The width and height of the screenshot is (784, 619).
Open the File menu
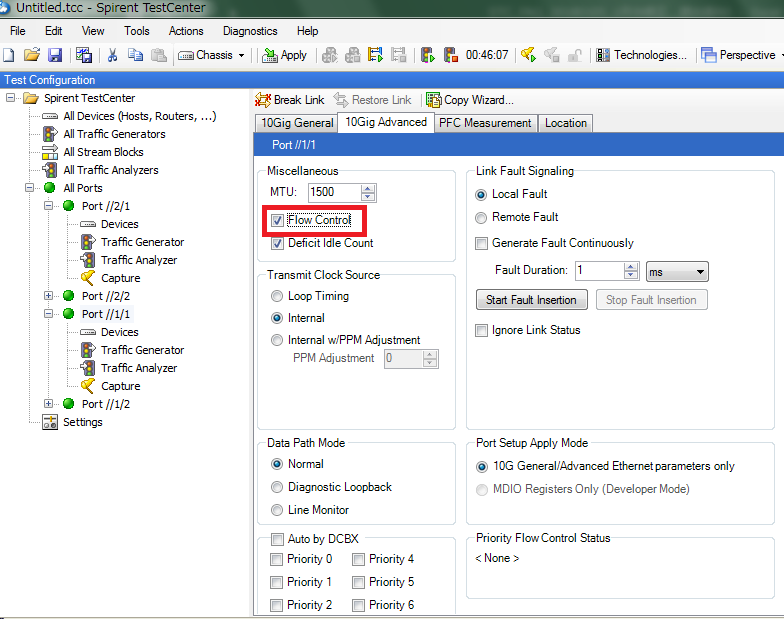[18, 31]
